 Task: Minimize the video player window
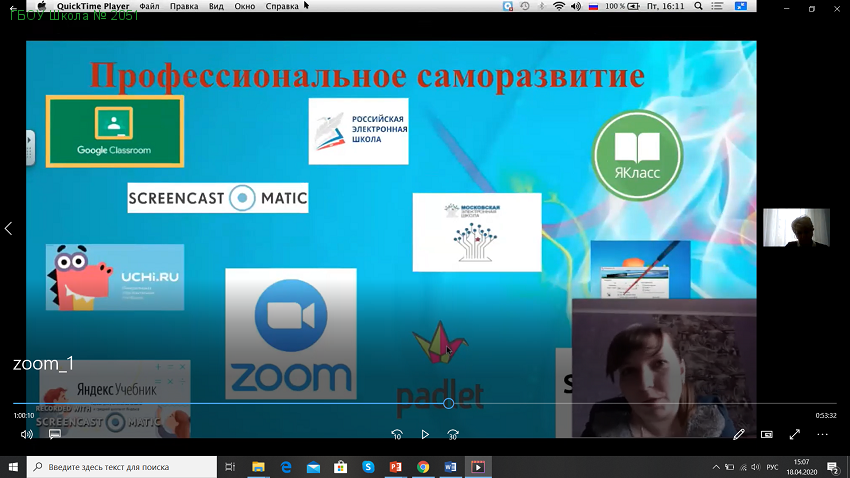787,9
